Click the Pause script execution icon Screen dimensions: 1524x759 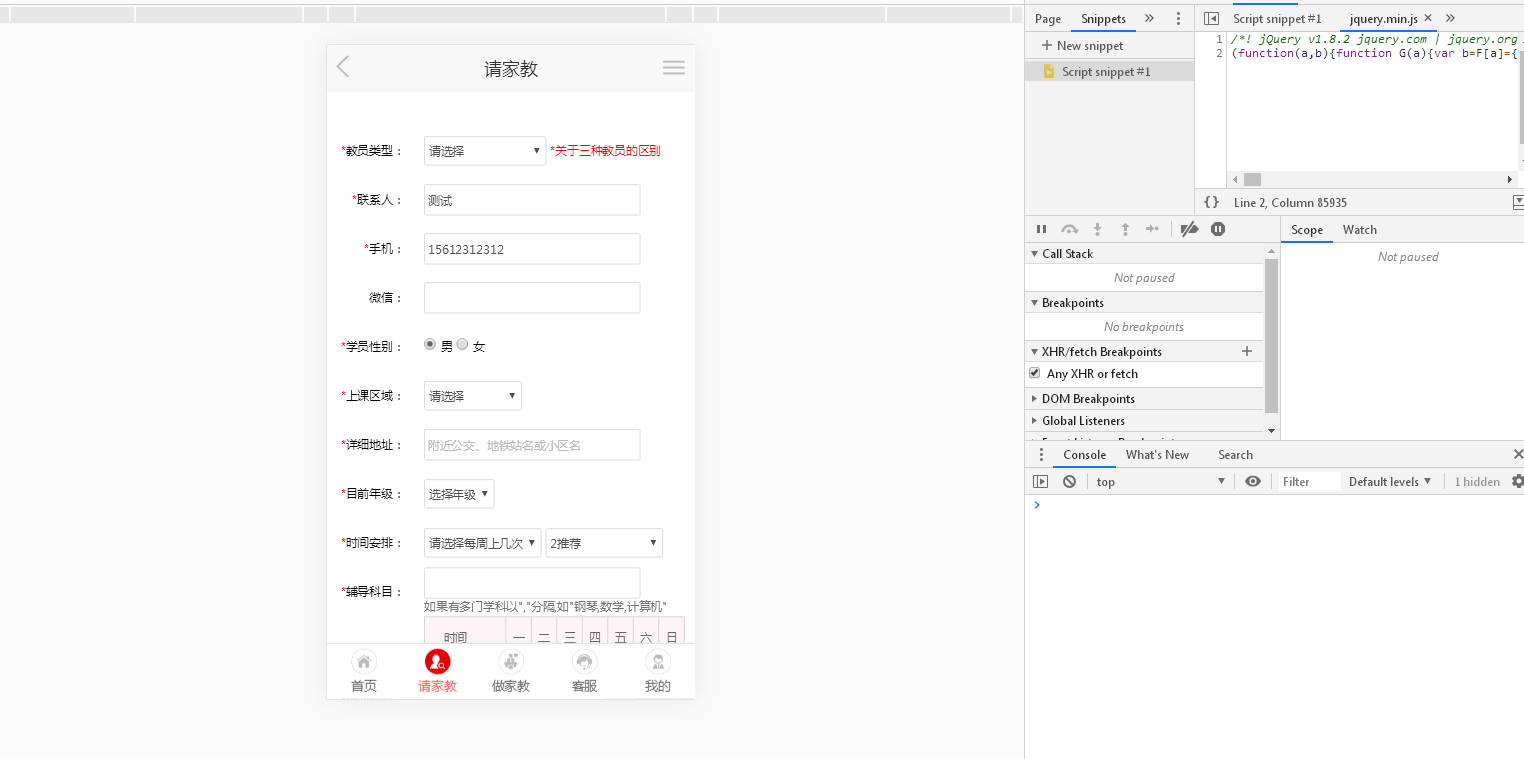point(1041,229)
